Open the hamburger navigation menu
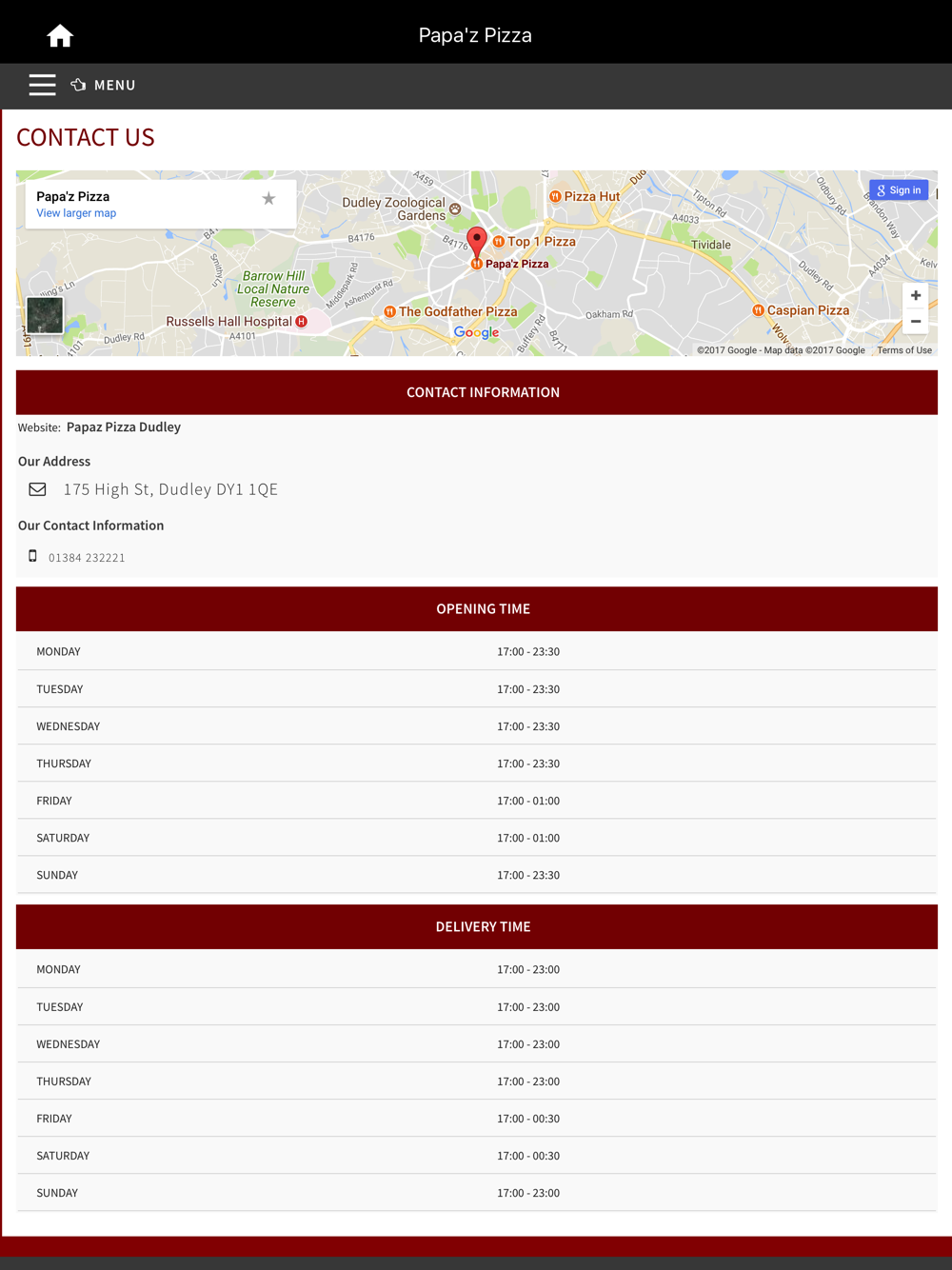This screenshot has width=952, height=1270. coord(42,85)
